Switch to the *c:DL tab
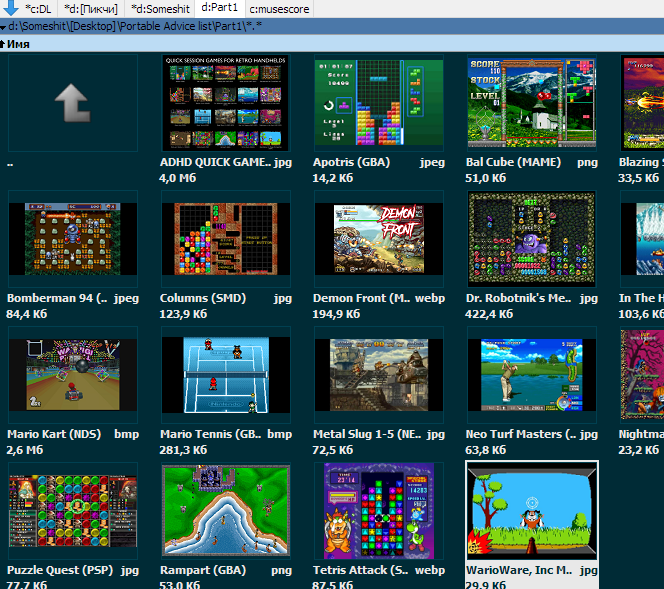 [38, 9]
